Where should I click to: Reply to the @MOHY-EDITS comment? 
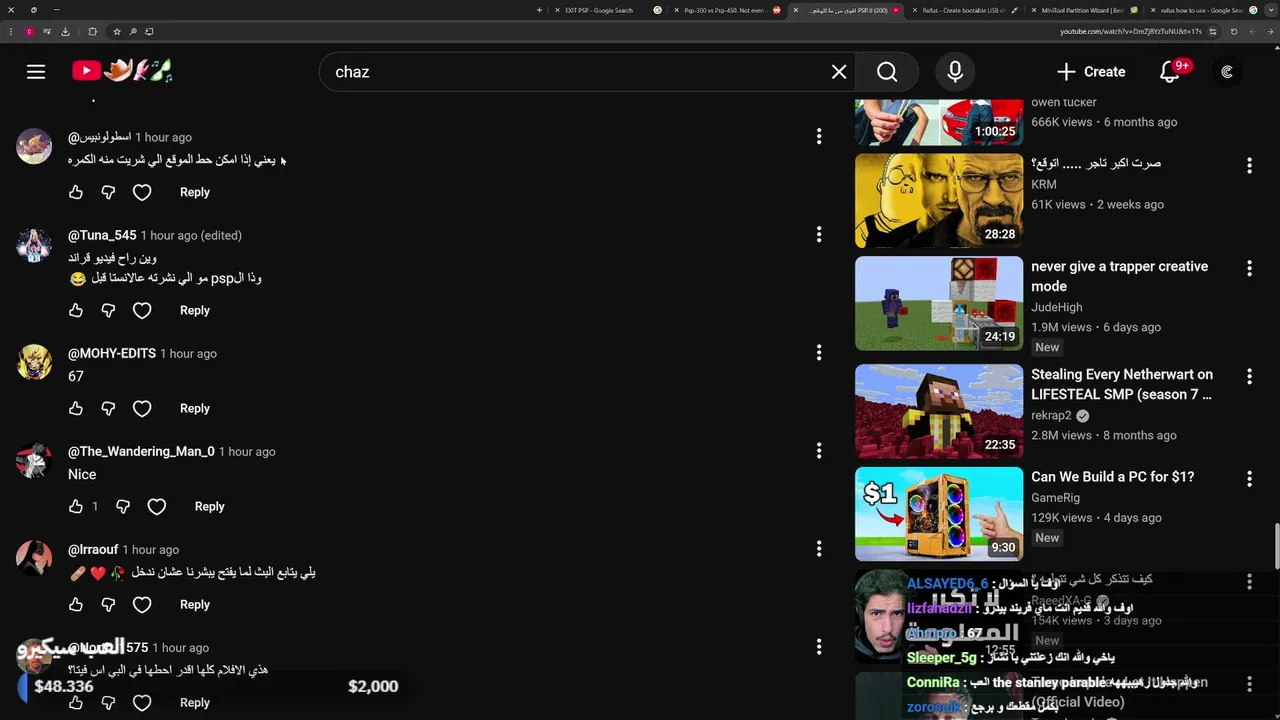195,408
